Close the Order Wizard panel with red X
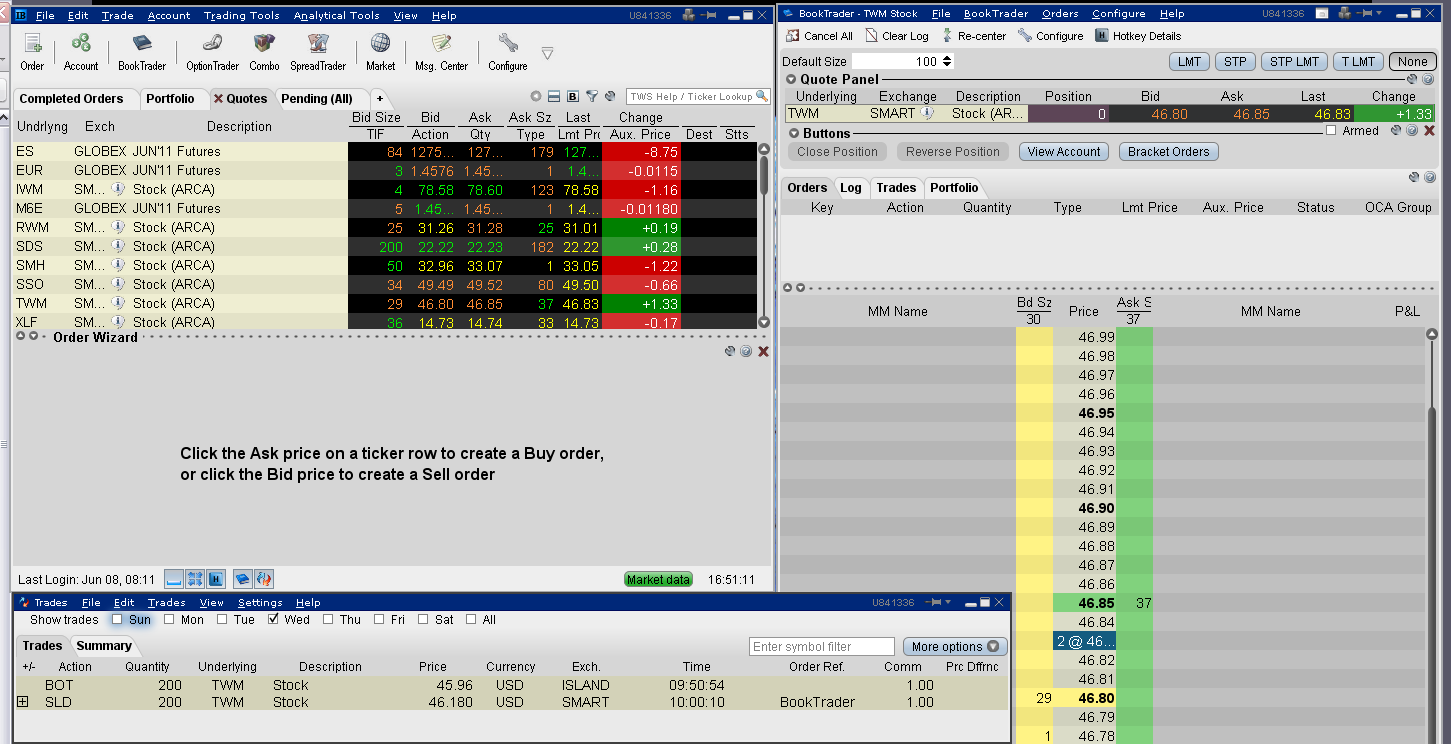The height and width of the screenshot is (744, 1451). pos(764,351)
